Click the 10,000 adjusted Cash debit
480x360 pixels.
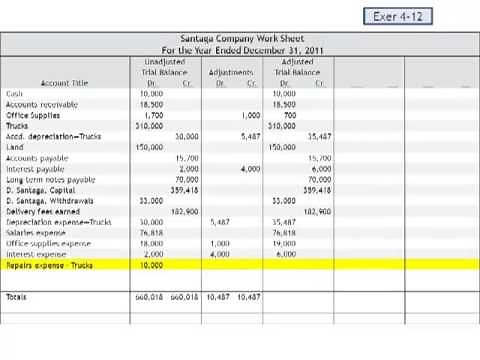[284, 94]
